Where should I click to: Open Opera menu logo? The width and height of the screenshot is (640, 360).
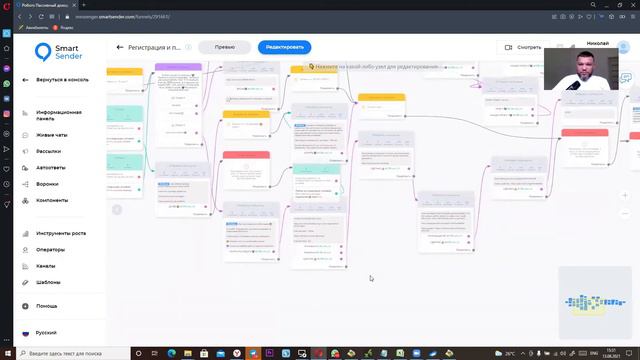click(7, 6)
